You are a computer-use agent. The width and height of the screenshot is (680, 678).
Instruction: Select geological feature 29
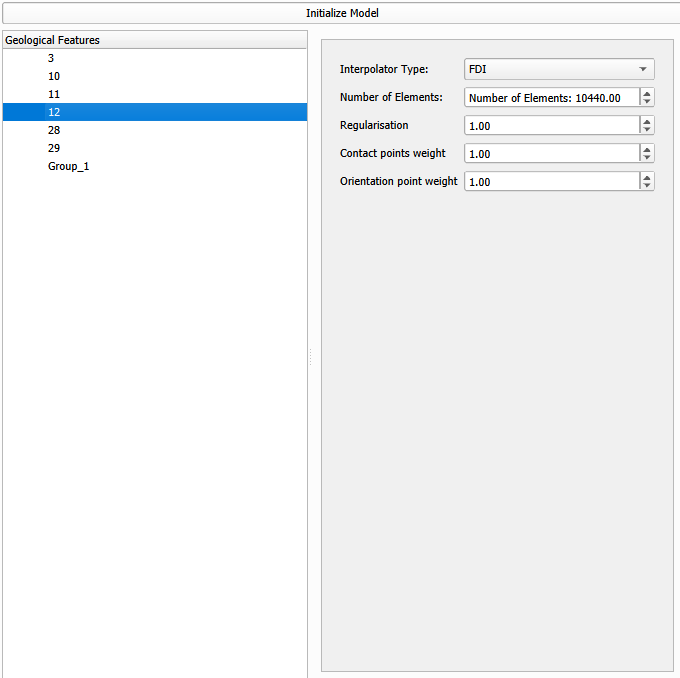(155, 148)
